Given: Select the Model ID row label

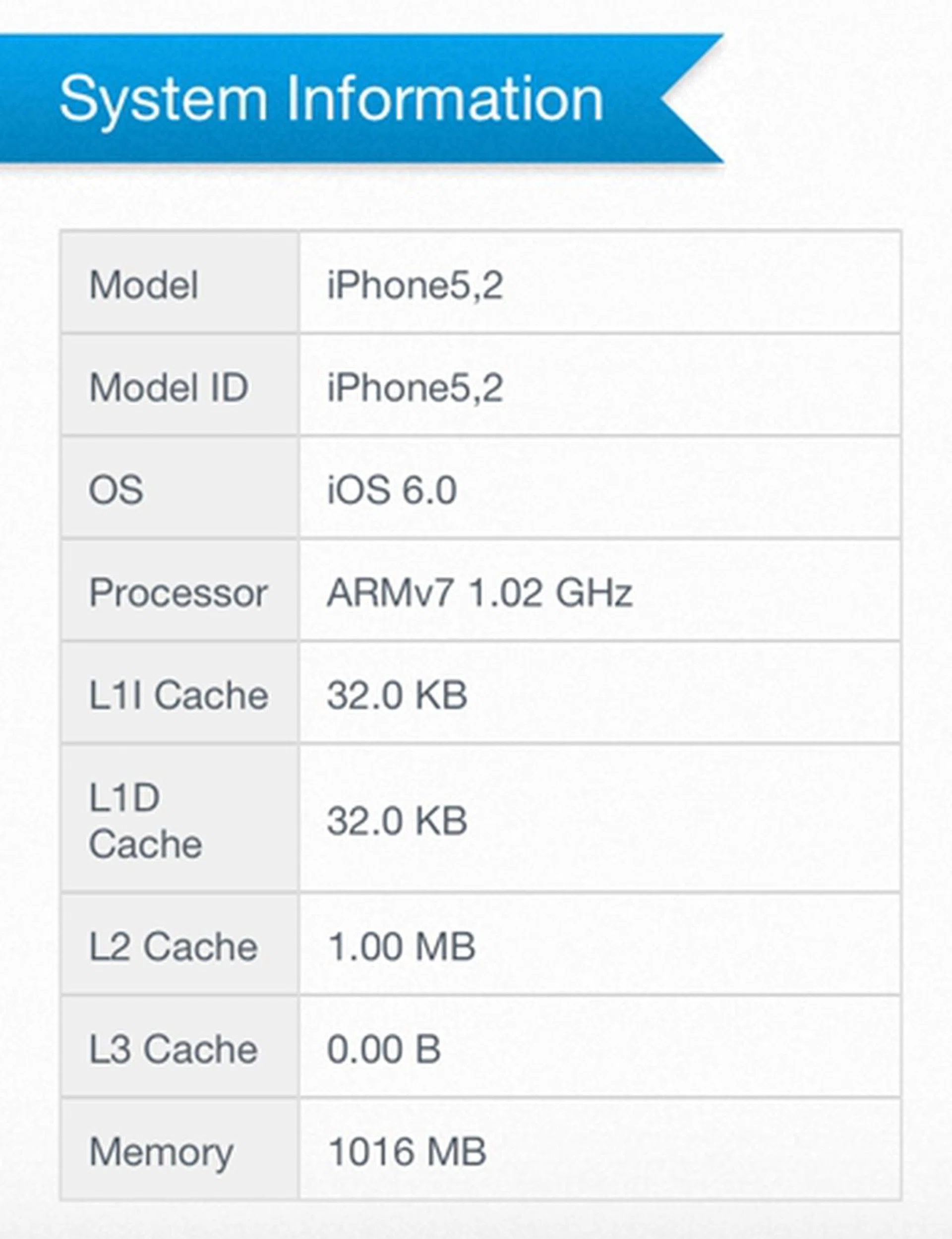Looking at the screenshot, I should pos(169,388).
